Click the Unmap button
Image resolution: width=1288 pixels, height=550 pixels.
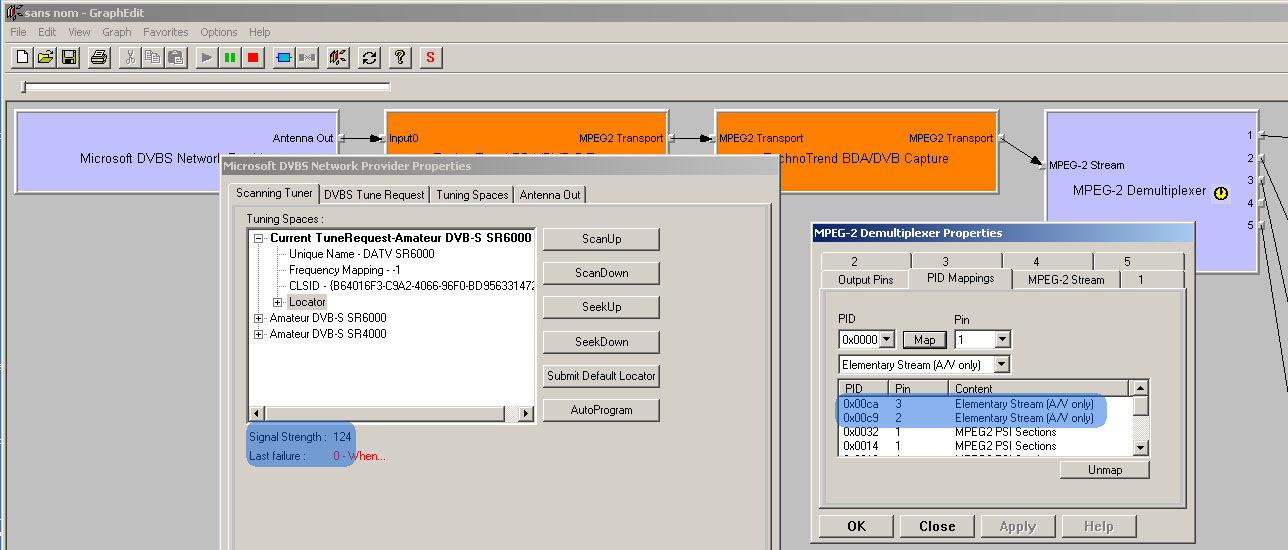pyautogui.click(x=1104, y=469)
